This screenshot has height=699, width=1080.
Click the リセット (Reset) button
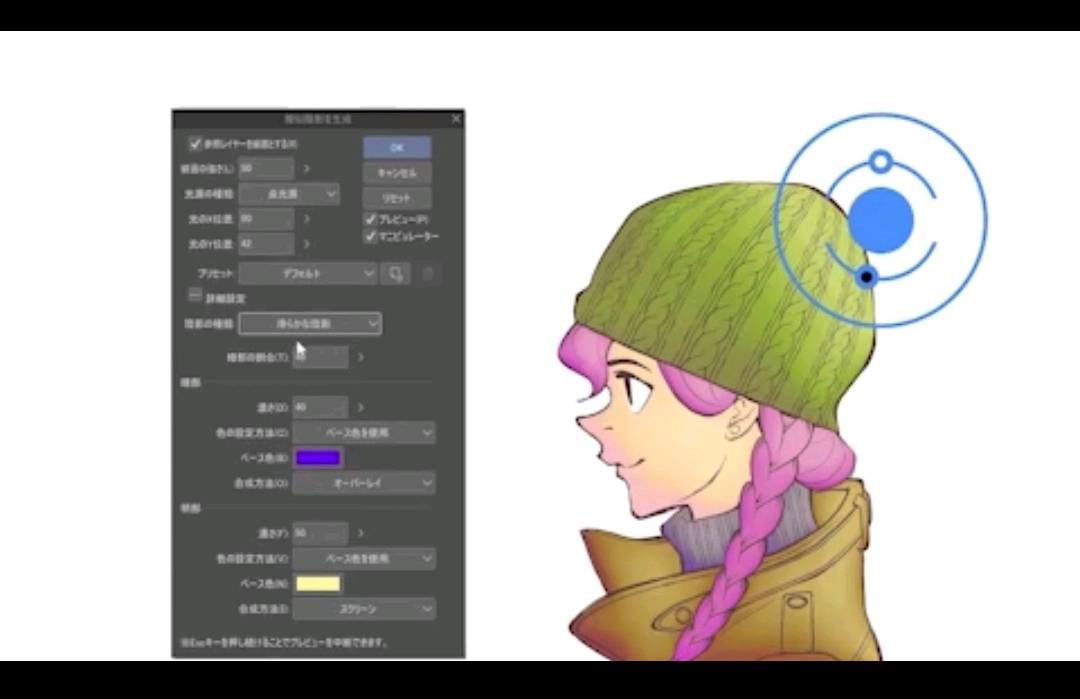tap(397, 198)
